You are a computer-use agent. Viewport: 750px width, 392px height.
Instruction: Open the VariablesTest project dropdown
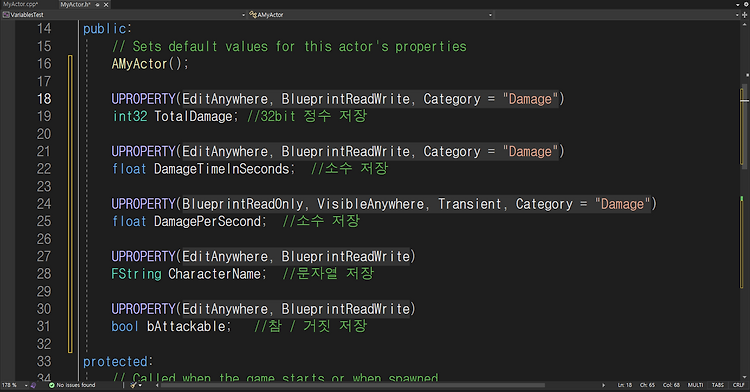pyautogui.click(x=123, y=15)
